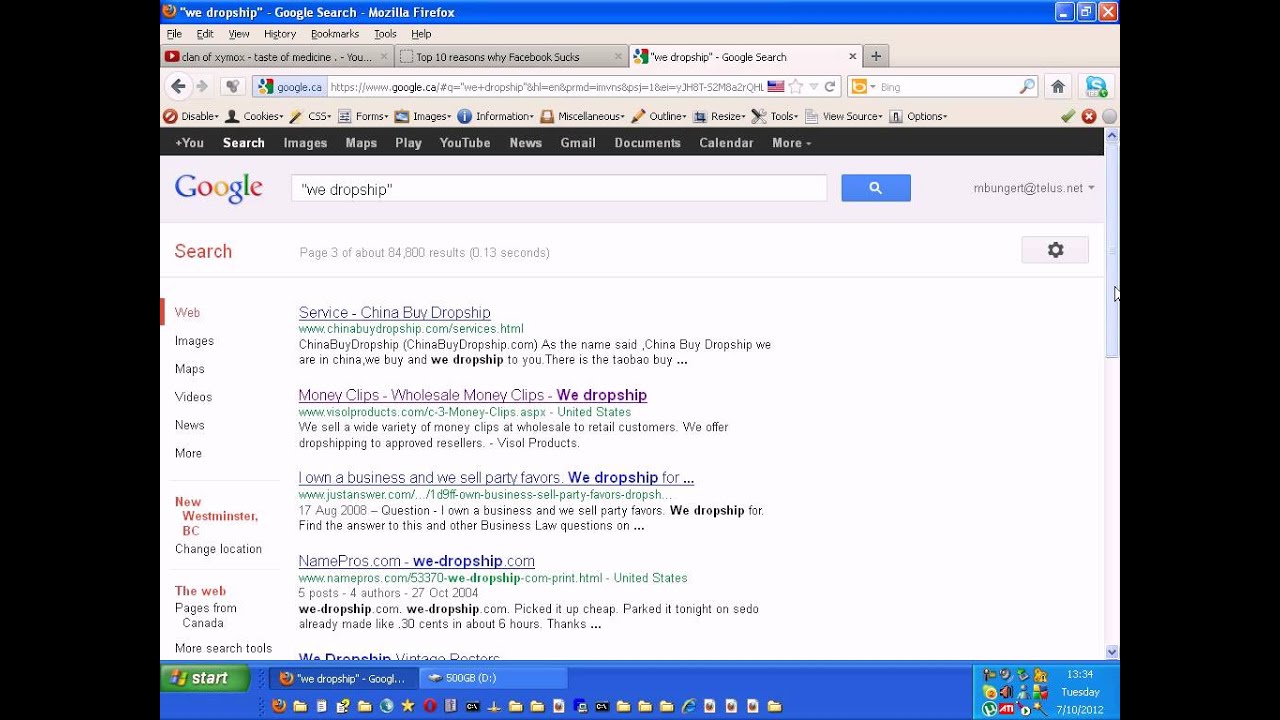Click the grey circle status icon in developer toolbar
The height and width of the screenshot is (720, 1280).
point(1109,116)
